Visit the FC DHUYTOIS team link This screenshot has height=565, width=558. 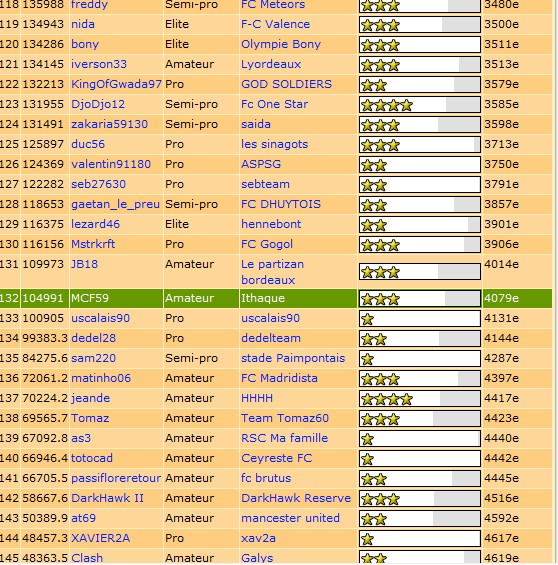pos(281,204)
